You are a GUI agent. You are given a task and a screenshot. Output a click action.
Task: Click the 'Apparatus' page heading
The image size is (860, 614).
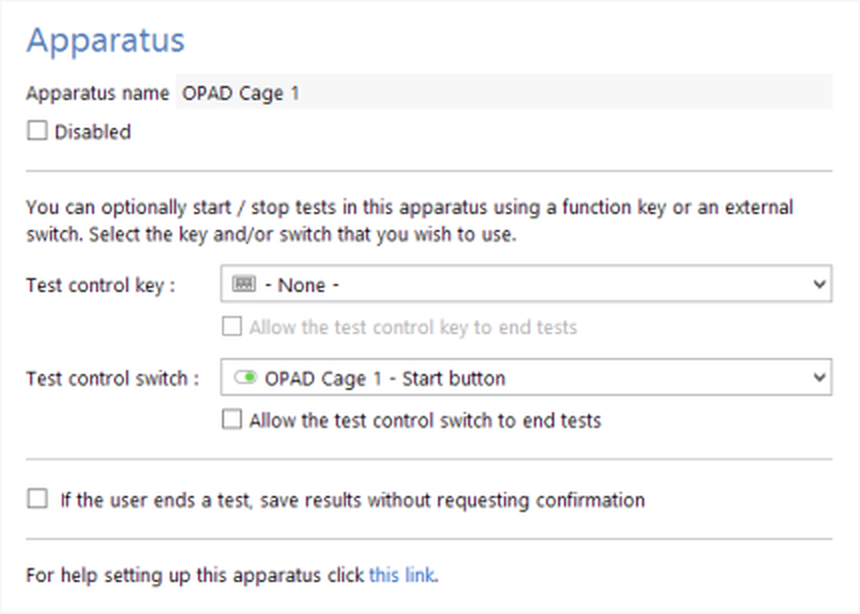point(105,41)
